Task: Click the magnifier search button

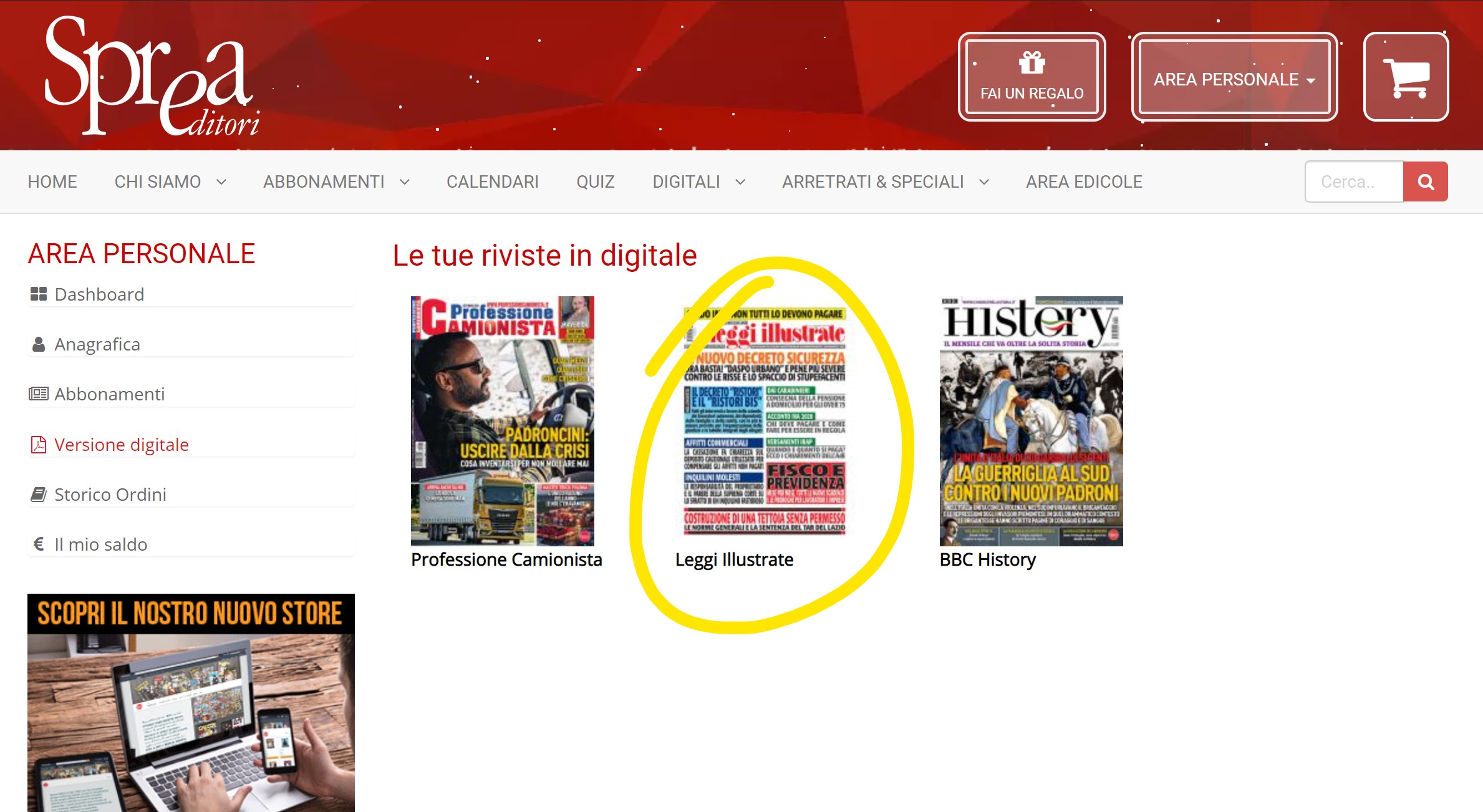Action: (1425, 181)
